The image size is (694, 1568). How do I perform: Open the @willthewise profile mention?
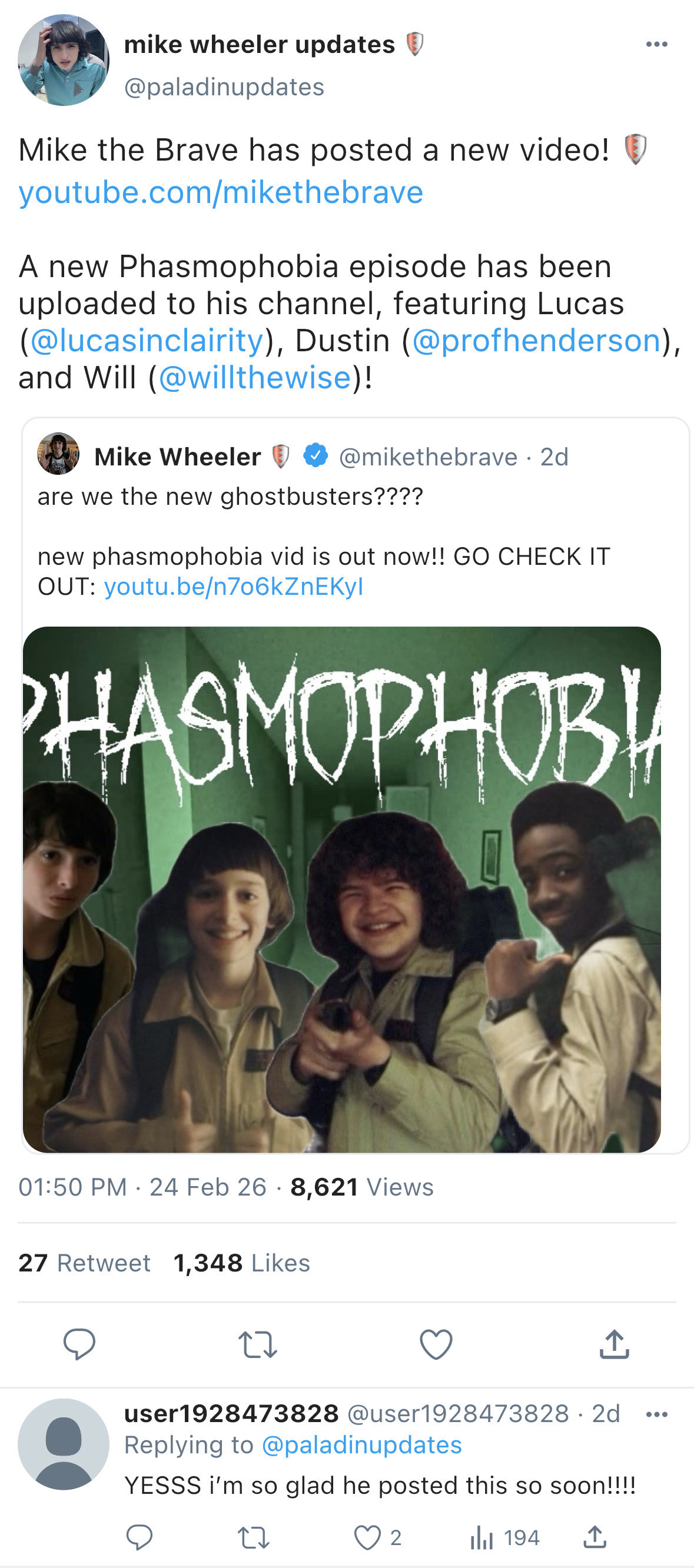click(x=255, y=377)
